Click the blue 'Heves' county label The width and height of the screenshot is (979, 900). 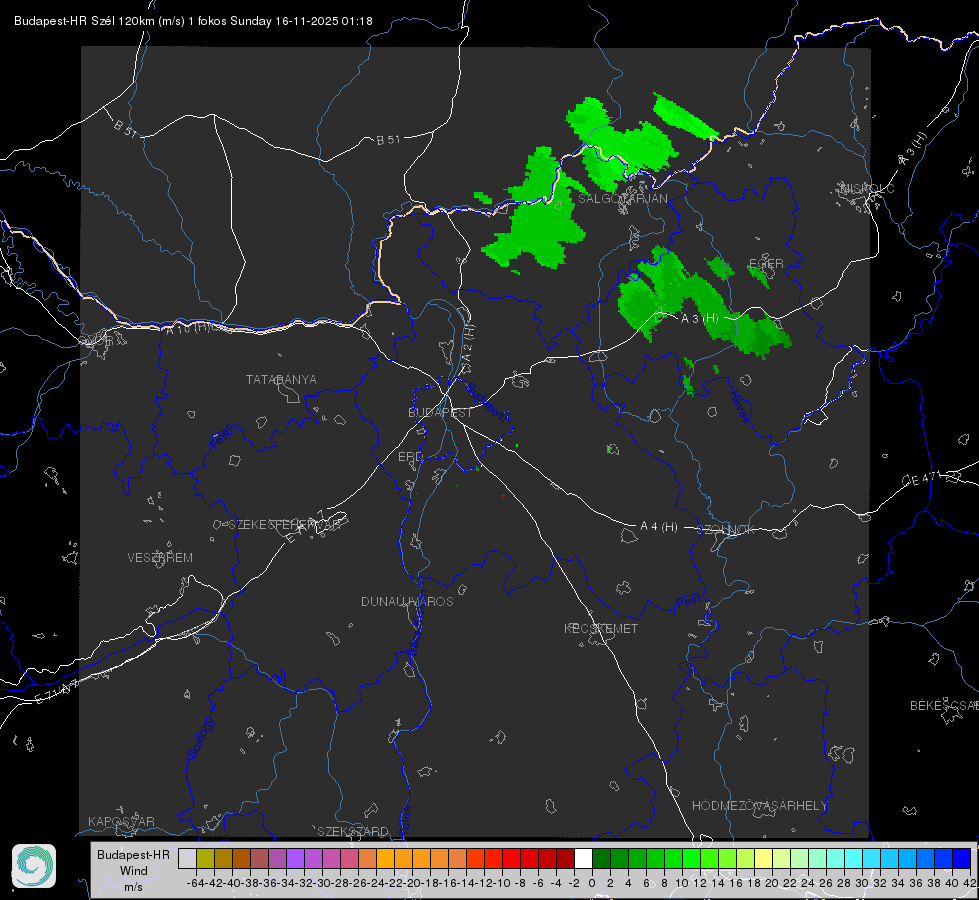coord(739,407)
